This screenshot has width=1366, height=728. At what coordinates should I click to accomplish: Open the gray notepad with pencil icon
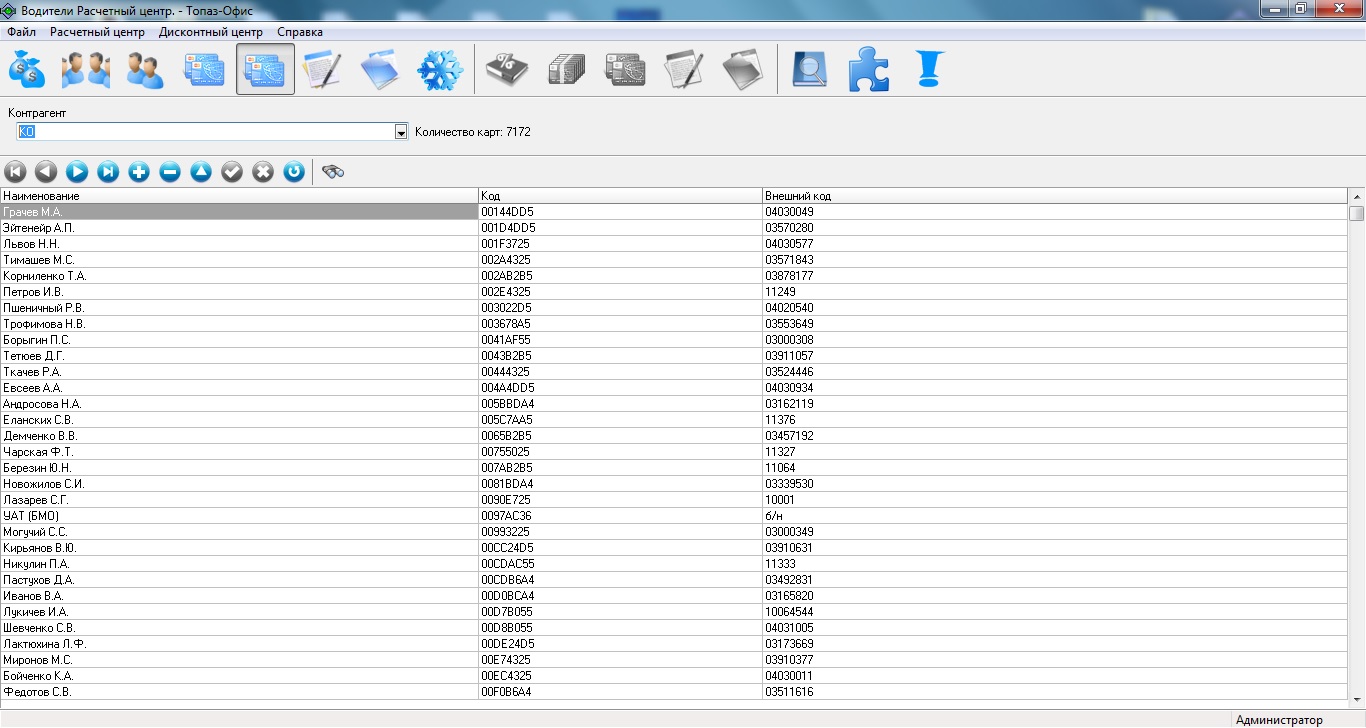click(x=685, y=69)
